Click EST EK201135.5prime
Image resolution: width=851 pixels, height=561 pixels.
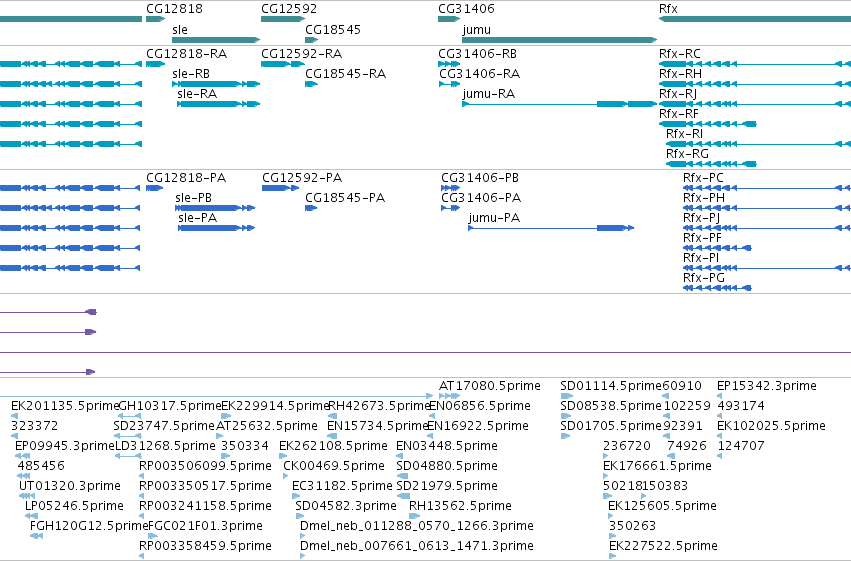tap(65, 406)
